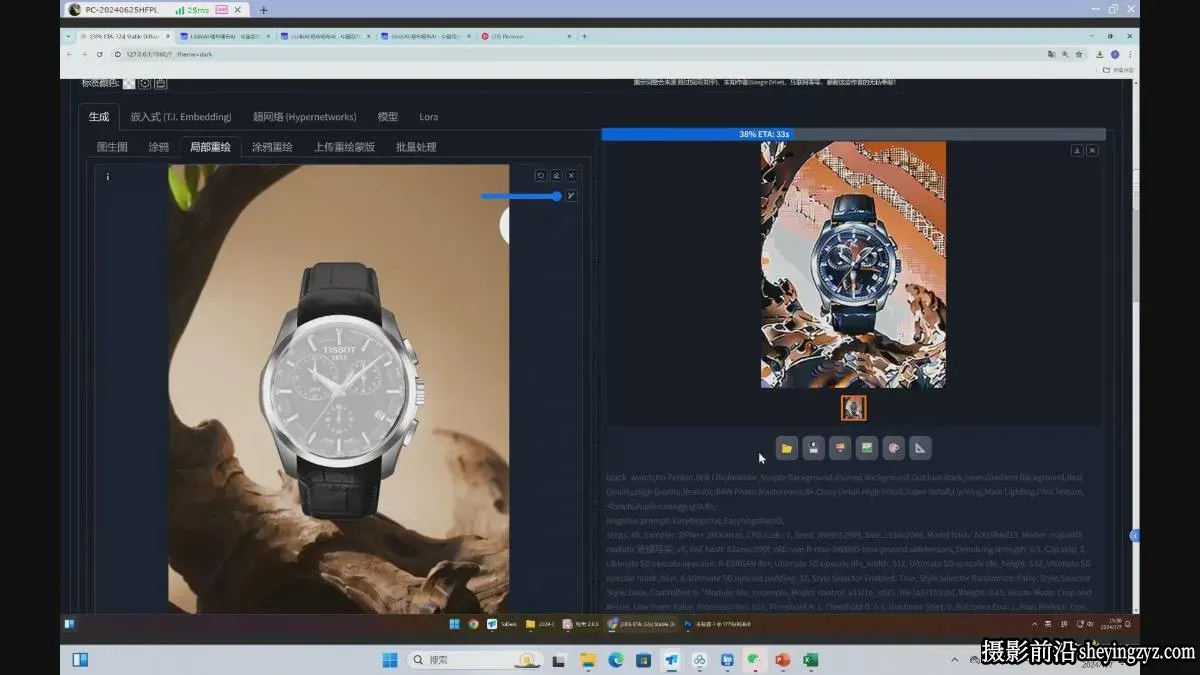
Task: Download the generated preview image
Action: 1077,150
